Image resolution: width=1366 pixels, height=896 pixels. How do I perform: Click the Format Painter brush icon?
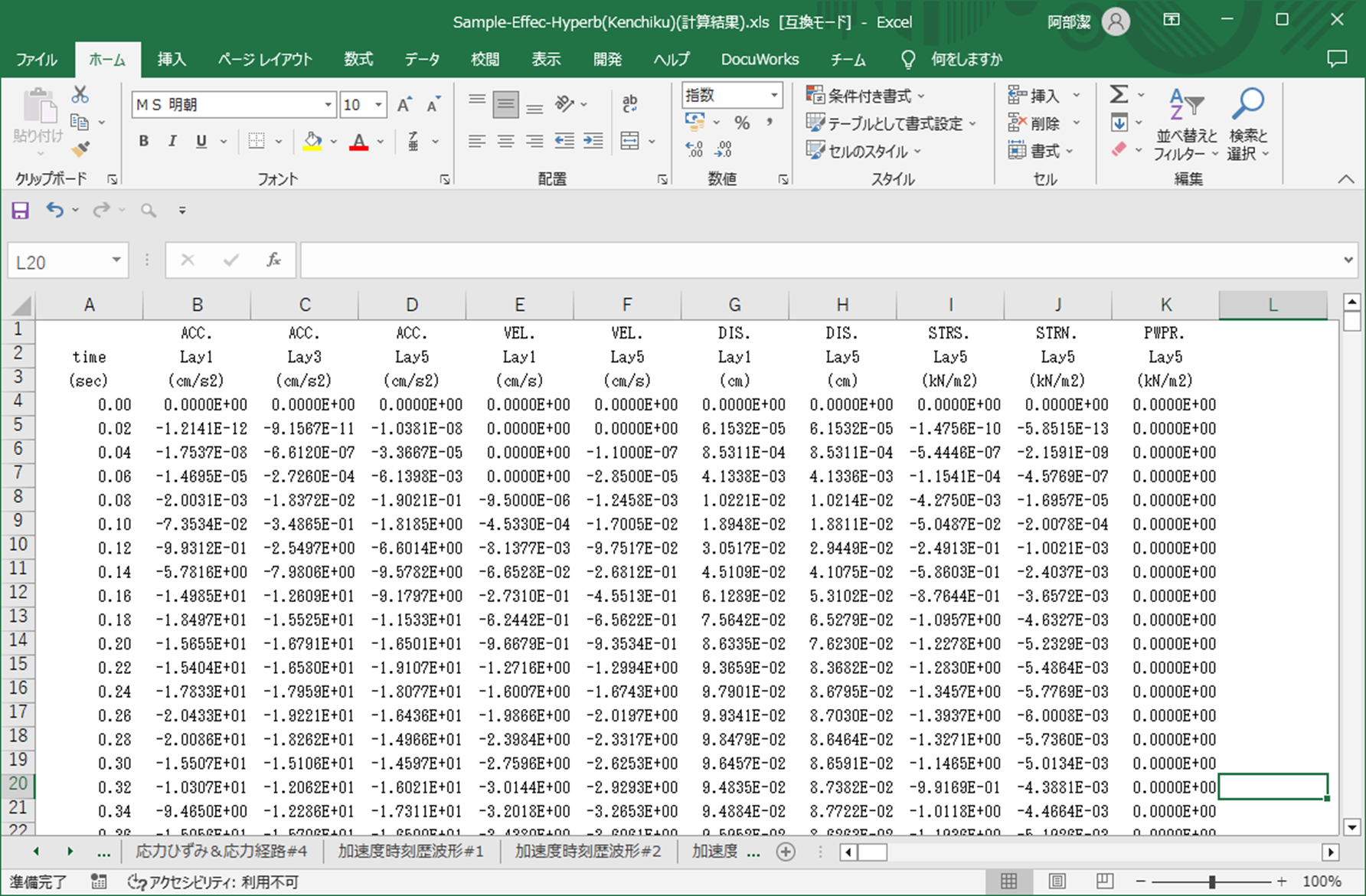[x=80, y=149]
